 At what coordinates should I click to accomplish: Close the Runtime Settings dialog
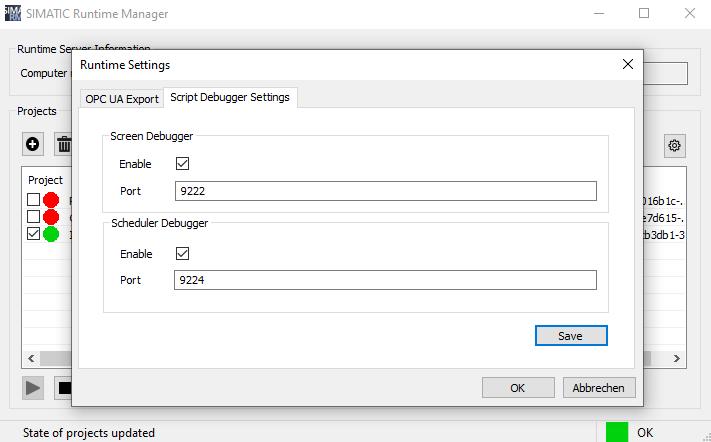tap(628, 64)
